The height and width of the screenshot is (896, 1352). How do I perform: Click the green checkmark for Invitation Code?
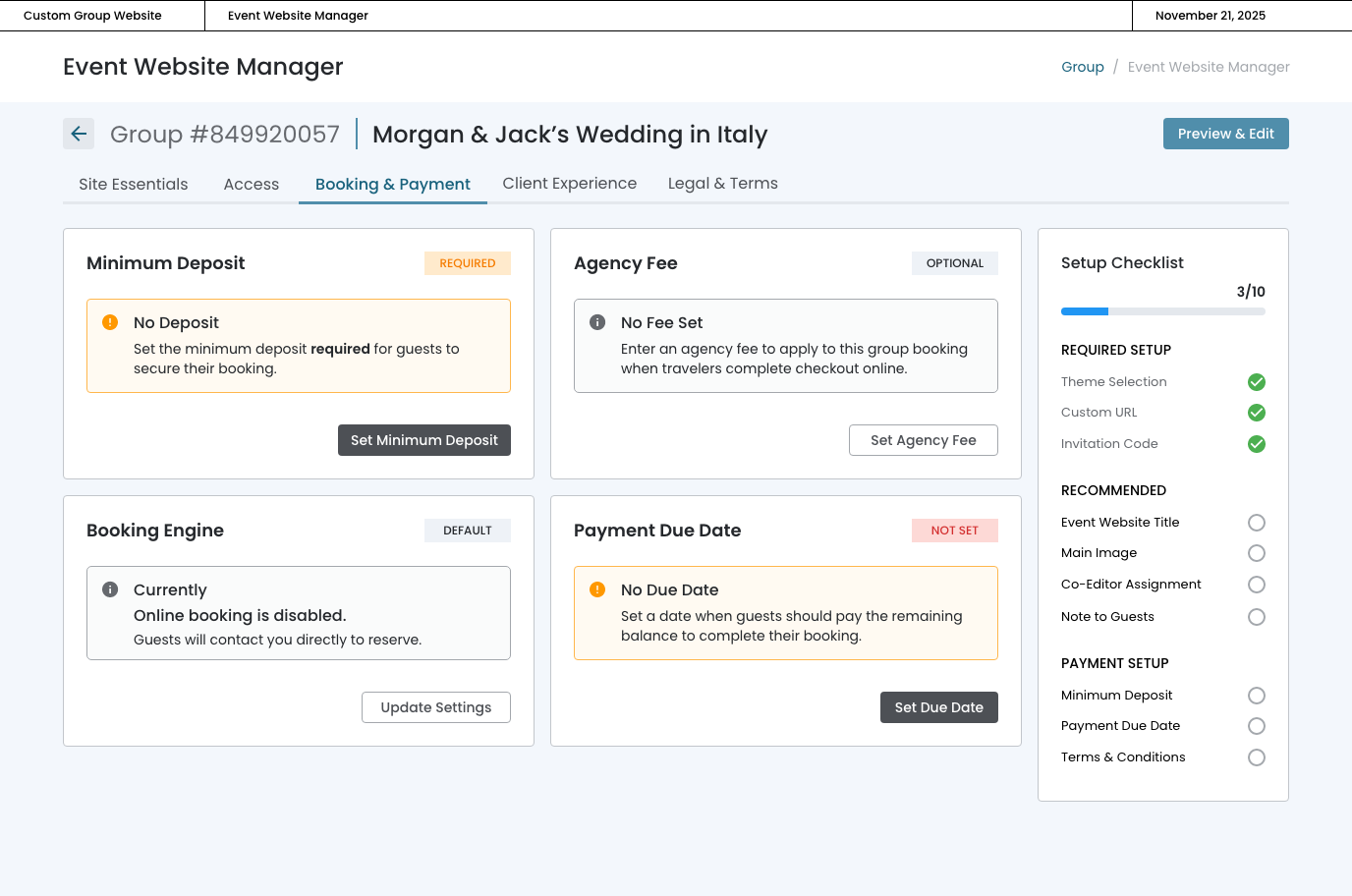1256,444
